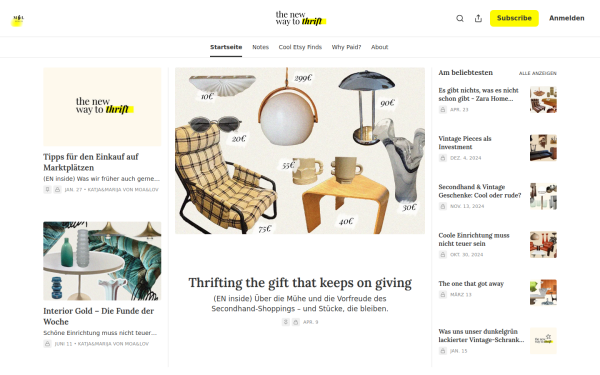Click lock icon beside MÄRZ 13 date
Screen dimensions: 600x375
click(x=443, y=295)
